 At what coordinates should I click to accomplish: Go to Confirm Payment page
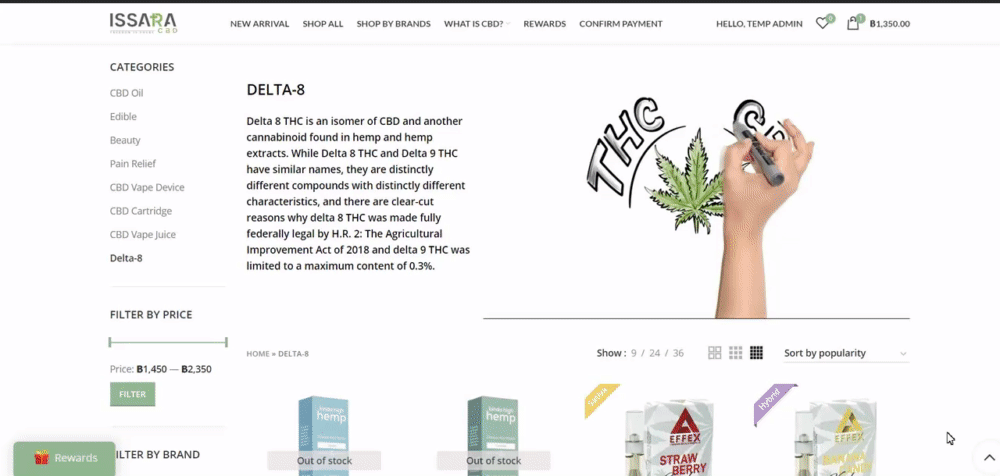point(621,24)
